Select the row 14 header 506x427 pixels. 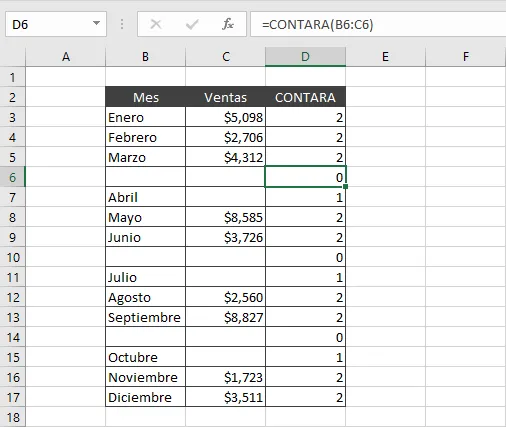[12, 337]
